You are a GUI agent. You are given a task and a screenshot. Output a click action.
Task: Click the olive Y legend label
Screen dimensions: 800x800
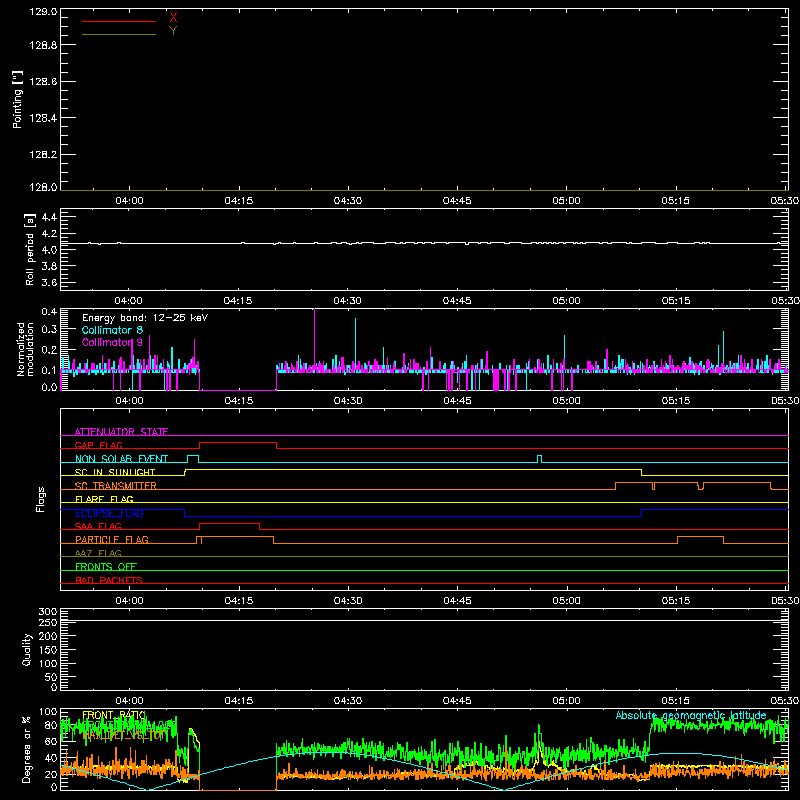click(x=173, y=31)
